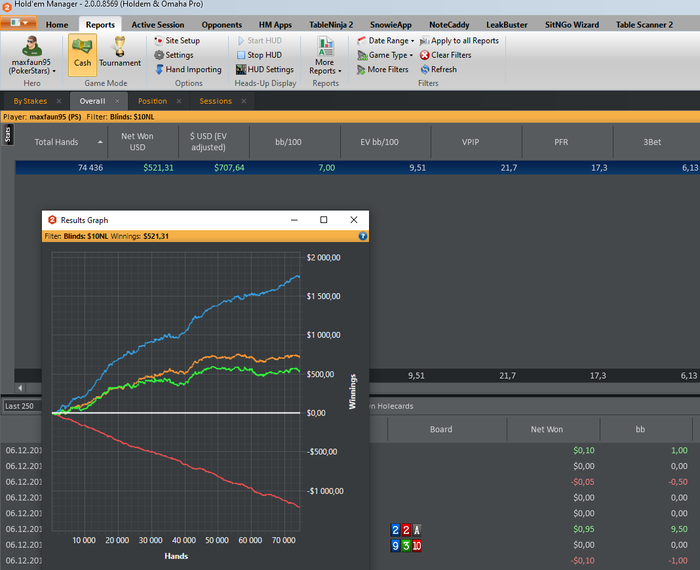
Task: Sort by Total Hands column
Action: click(62, 142)
